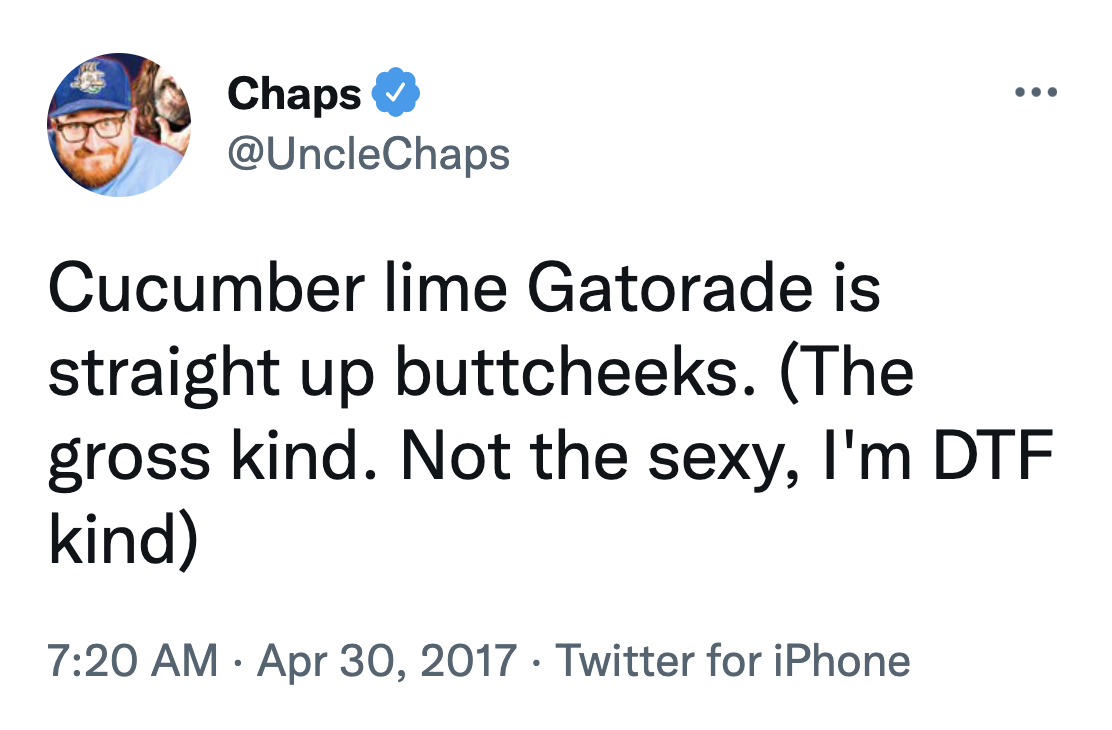The image size is (1112, 730).
Task: Select the ellipsis icon in top right corner
Action: coord(1037,91)
